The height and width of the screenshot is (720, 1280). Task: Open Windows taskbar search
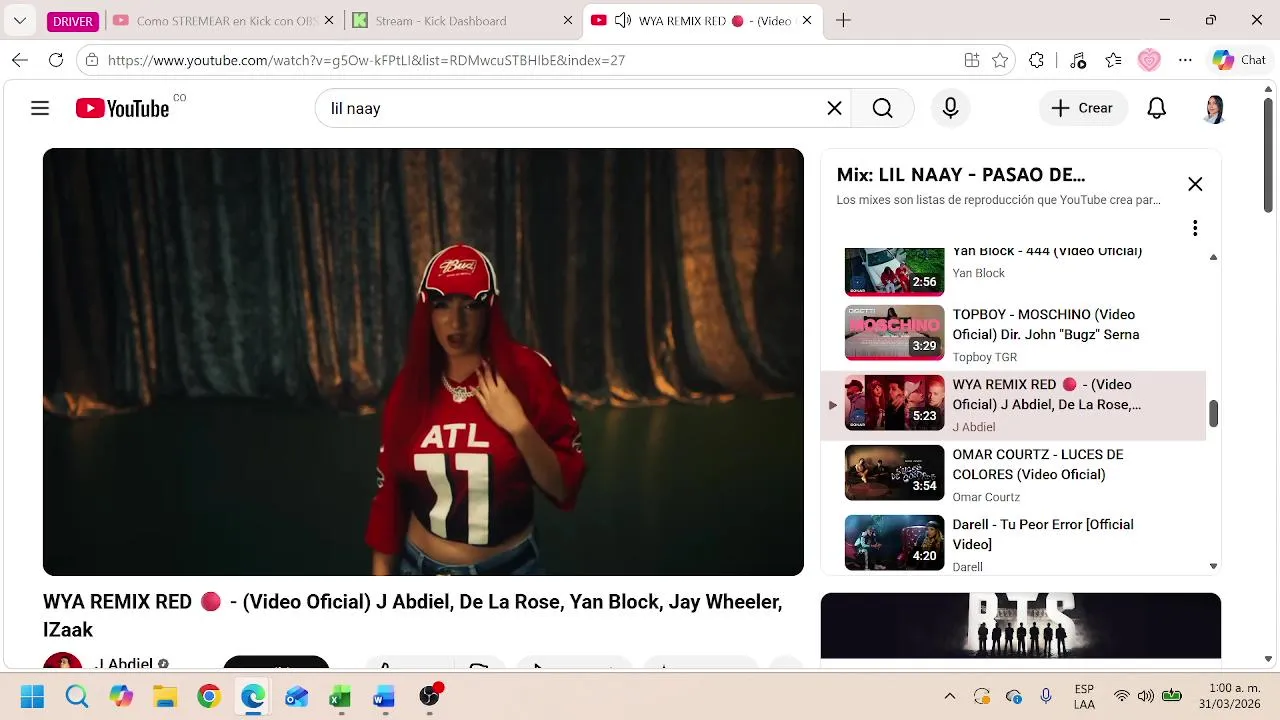77,696
